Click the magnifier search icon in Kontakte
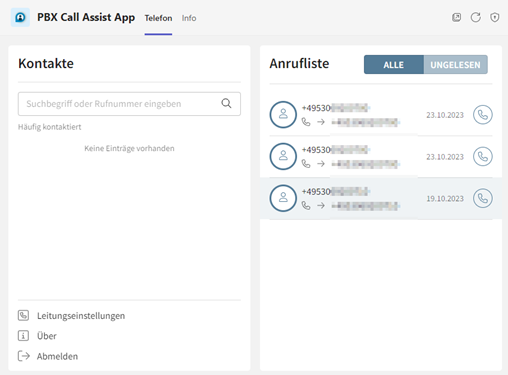508x375 pixels. (x=226, y=103)
